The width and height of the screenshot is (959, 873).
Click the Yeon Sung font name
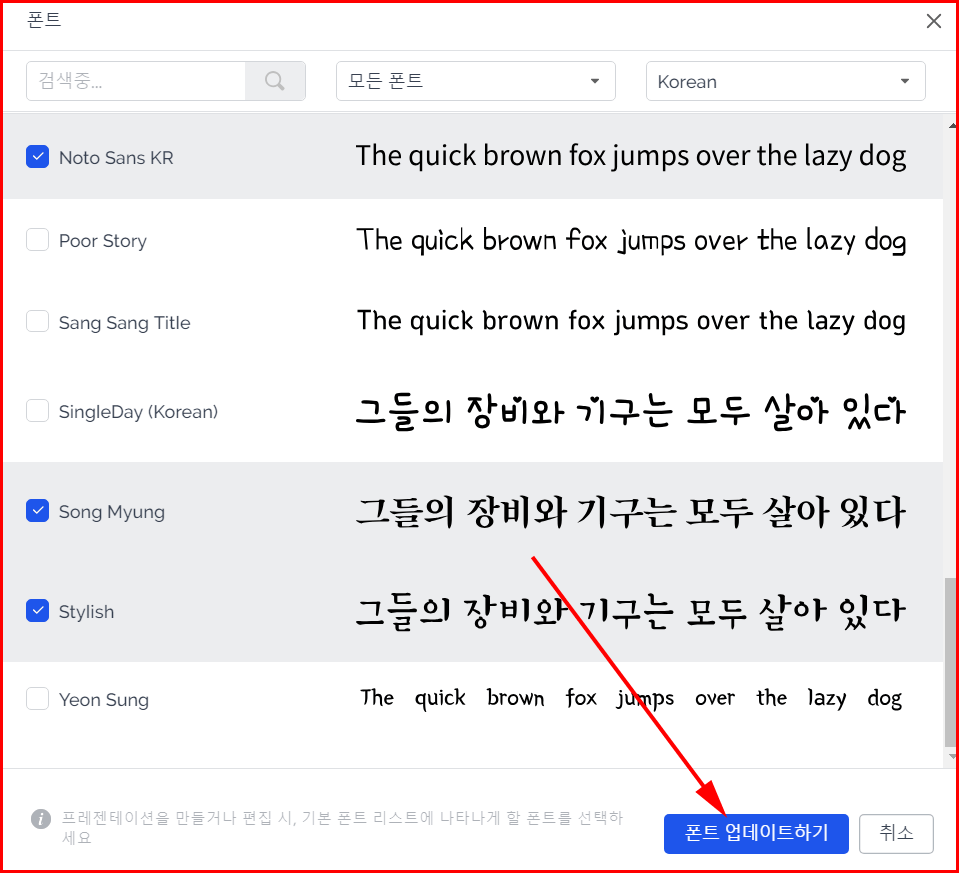coord(104,700)
